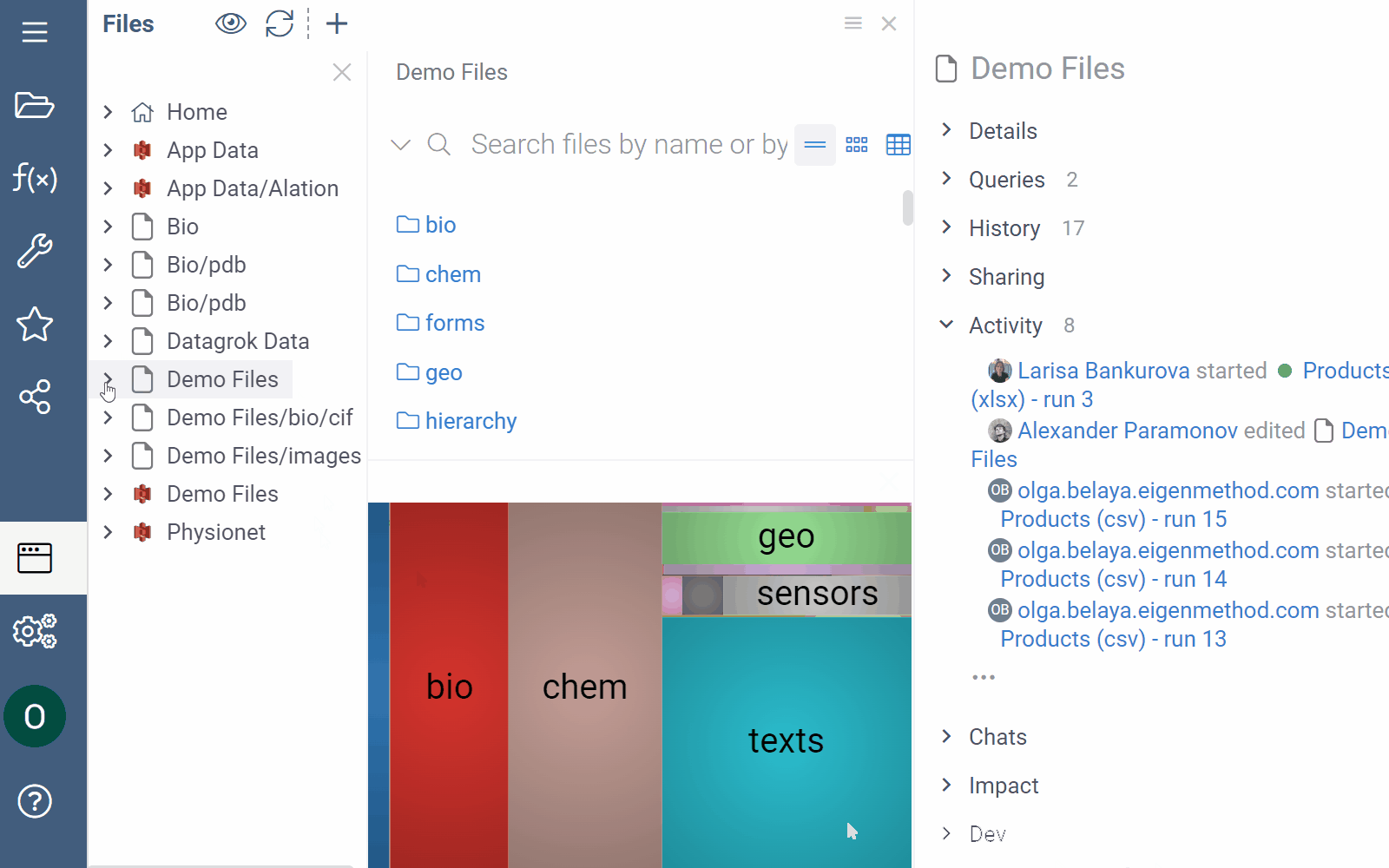Image resolution: width=1389 pixels, height=868 pixels.
Task: Switch Demo Files to grid view
Action: coord(857,144)
